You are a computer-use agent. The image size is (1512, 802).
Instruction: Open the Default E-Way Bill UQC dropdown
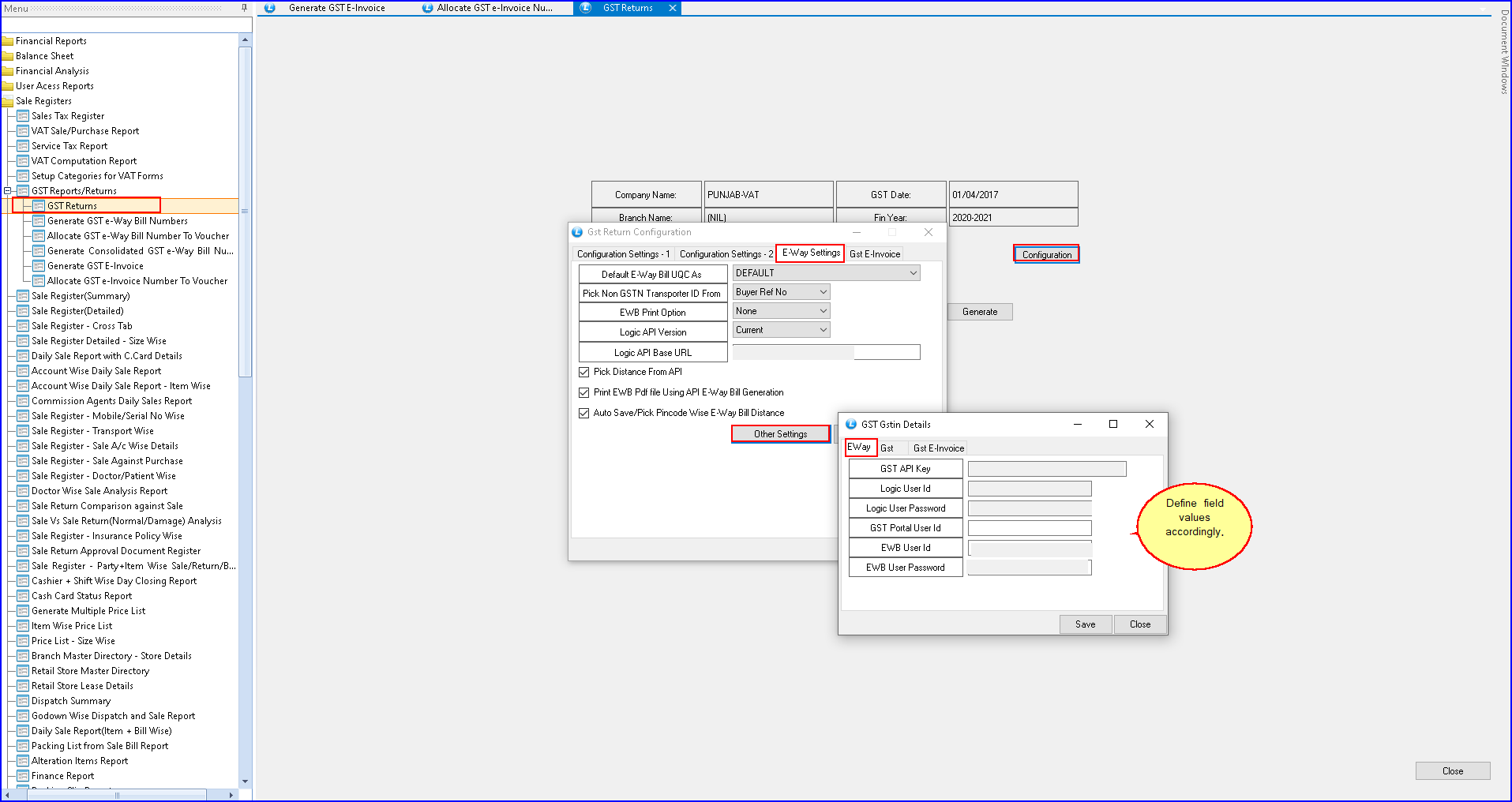tap(913, 273)
